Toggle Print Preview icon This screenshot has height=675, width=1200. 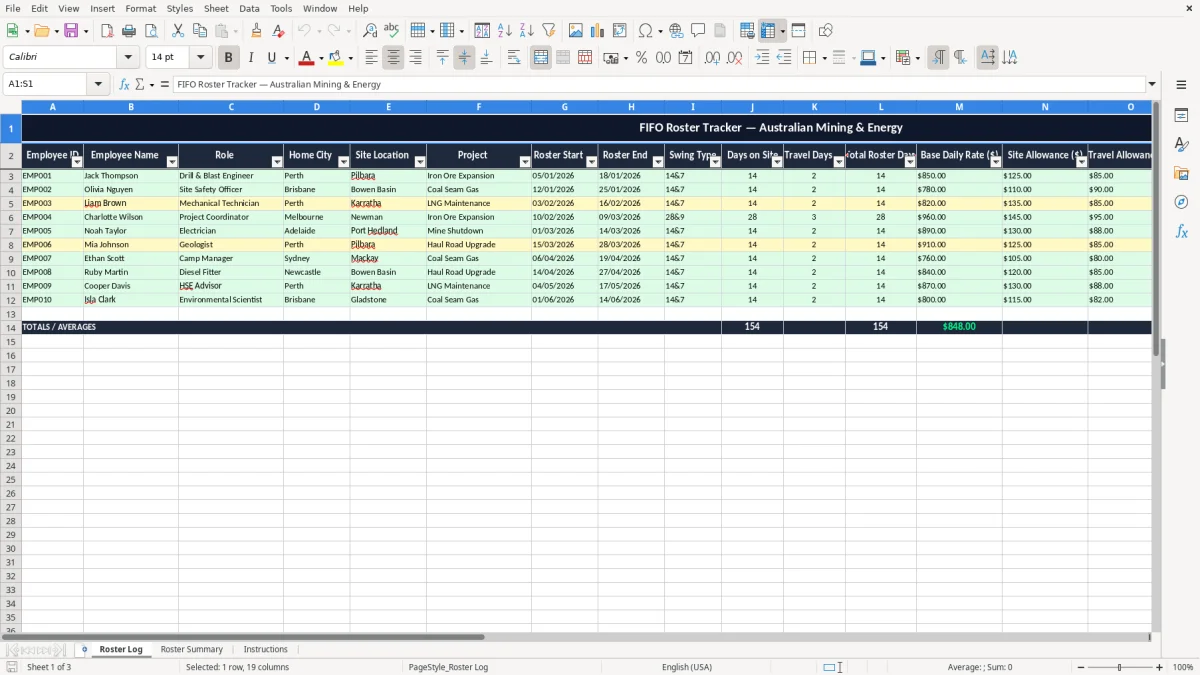tap(151, 31)
